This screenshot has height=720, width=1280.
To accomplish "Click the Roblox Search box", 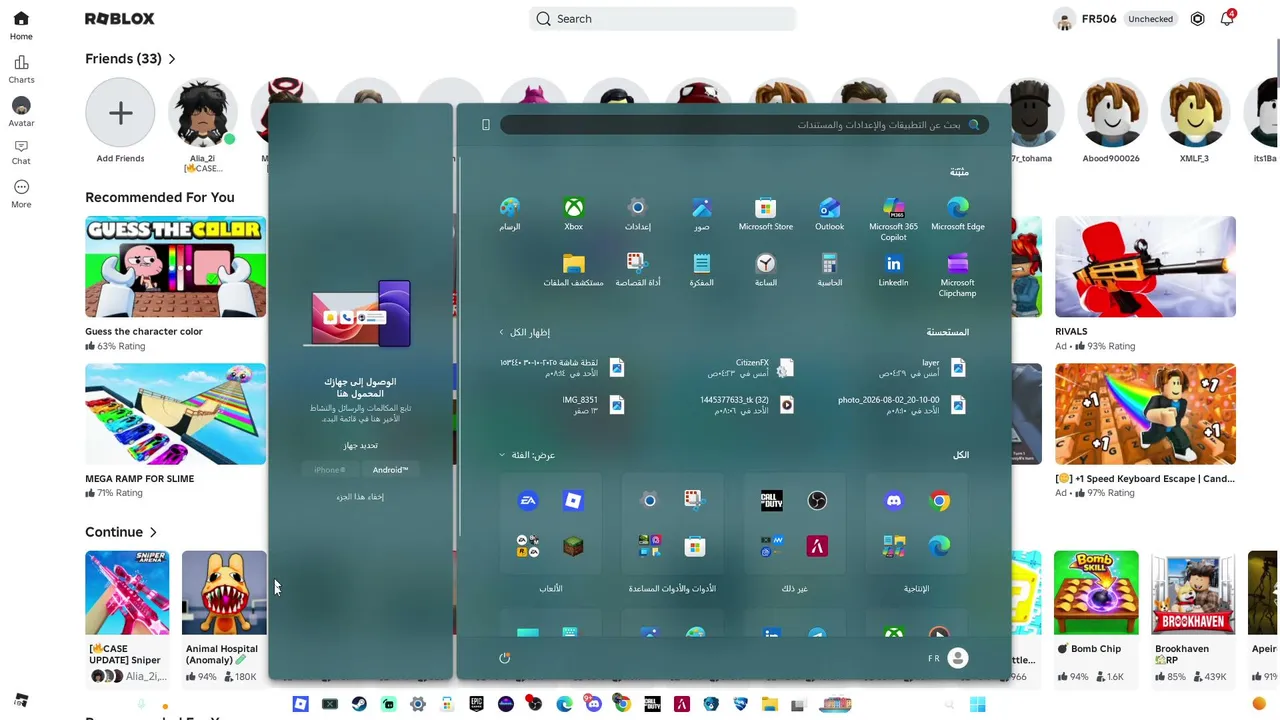I will point(662,19).
